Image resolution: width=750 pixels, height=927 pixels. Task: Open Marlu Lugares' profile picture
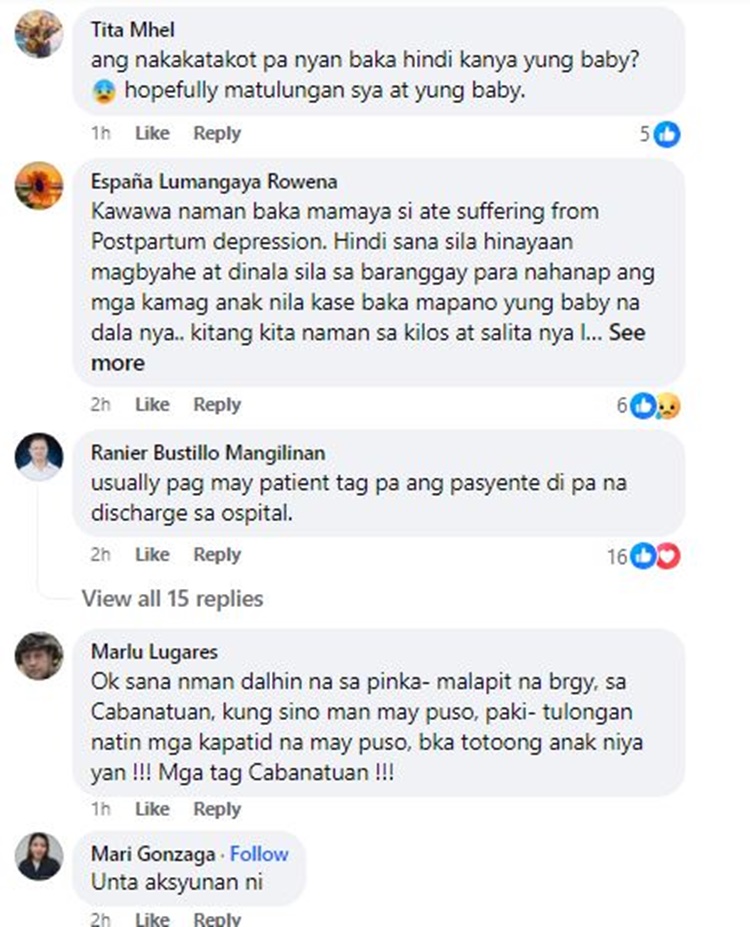point(39,655)
